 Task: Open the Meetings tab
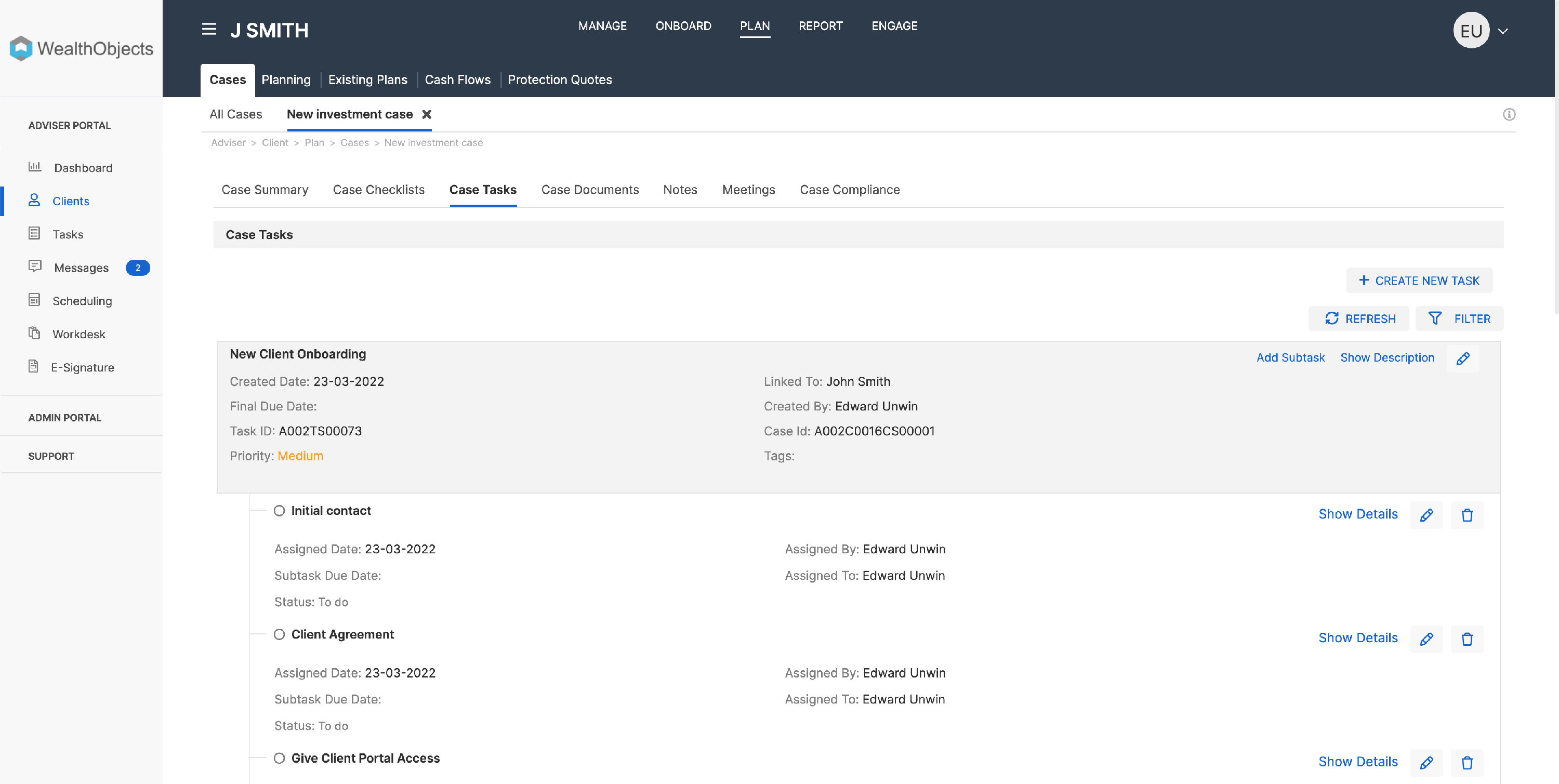748,189
